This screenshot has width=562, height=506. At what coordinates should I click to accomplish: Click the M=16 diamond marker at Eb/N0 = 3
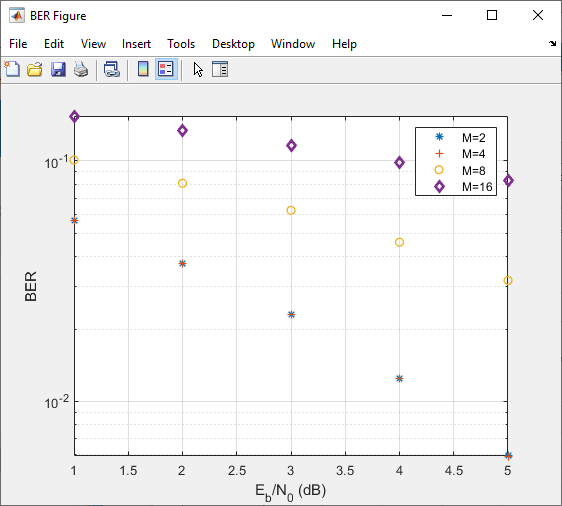[291, 145]
